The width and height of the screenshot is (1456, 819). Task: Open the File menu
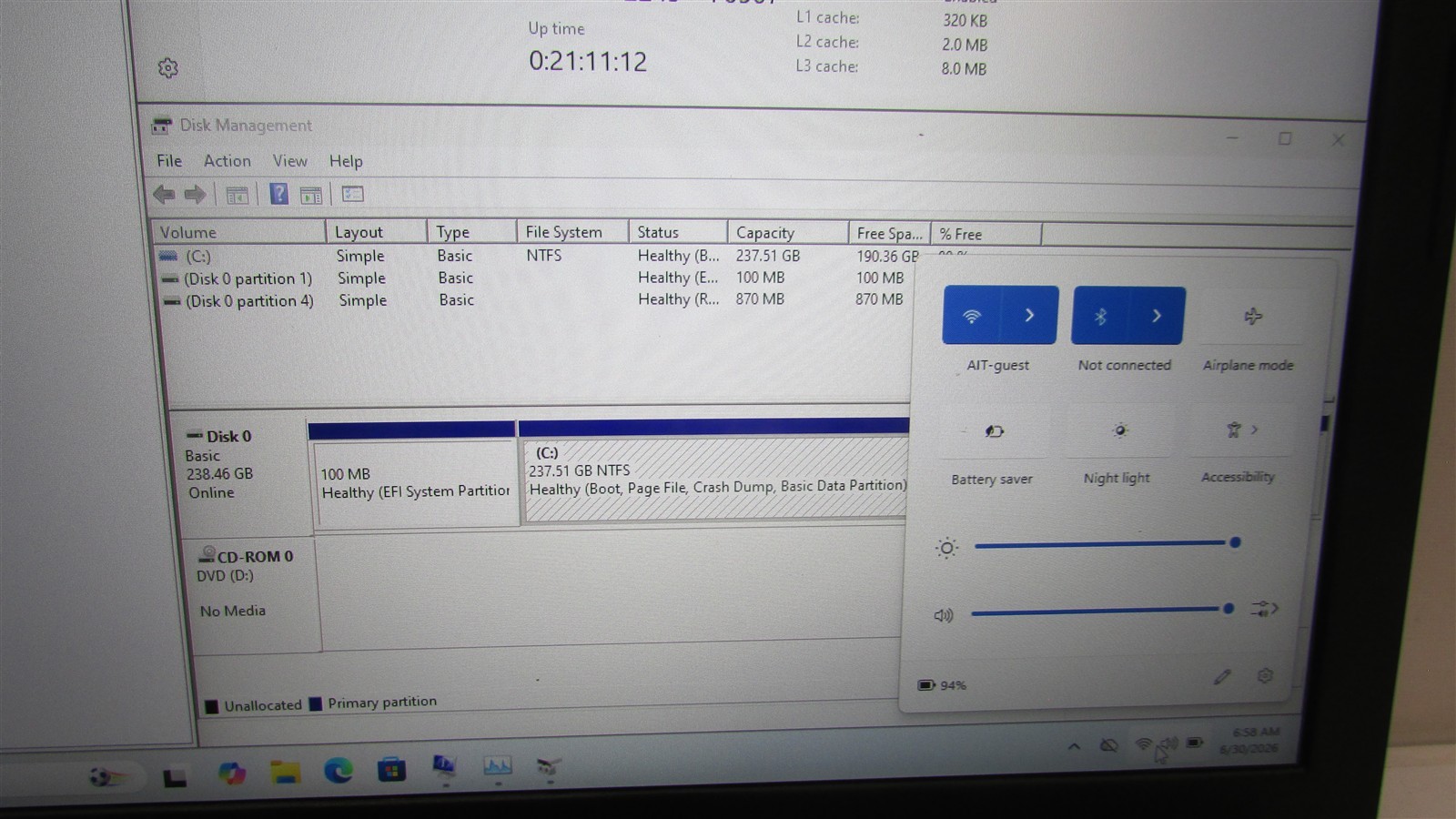click(169, 161)
